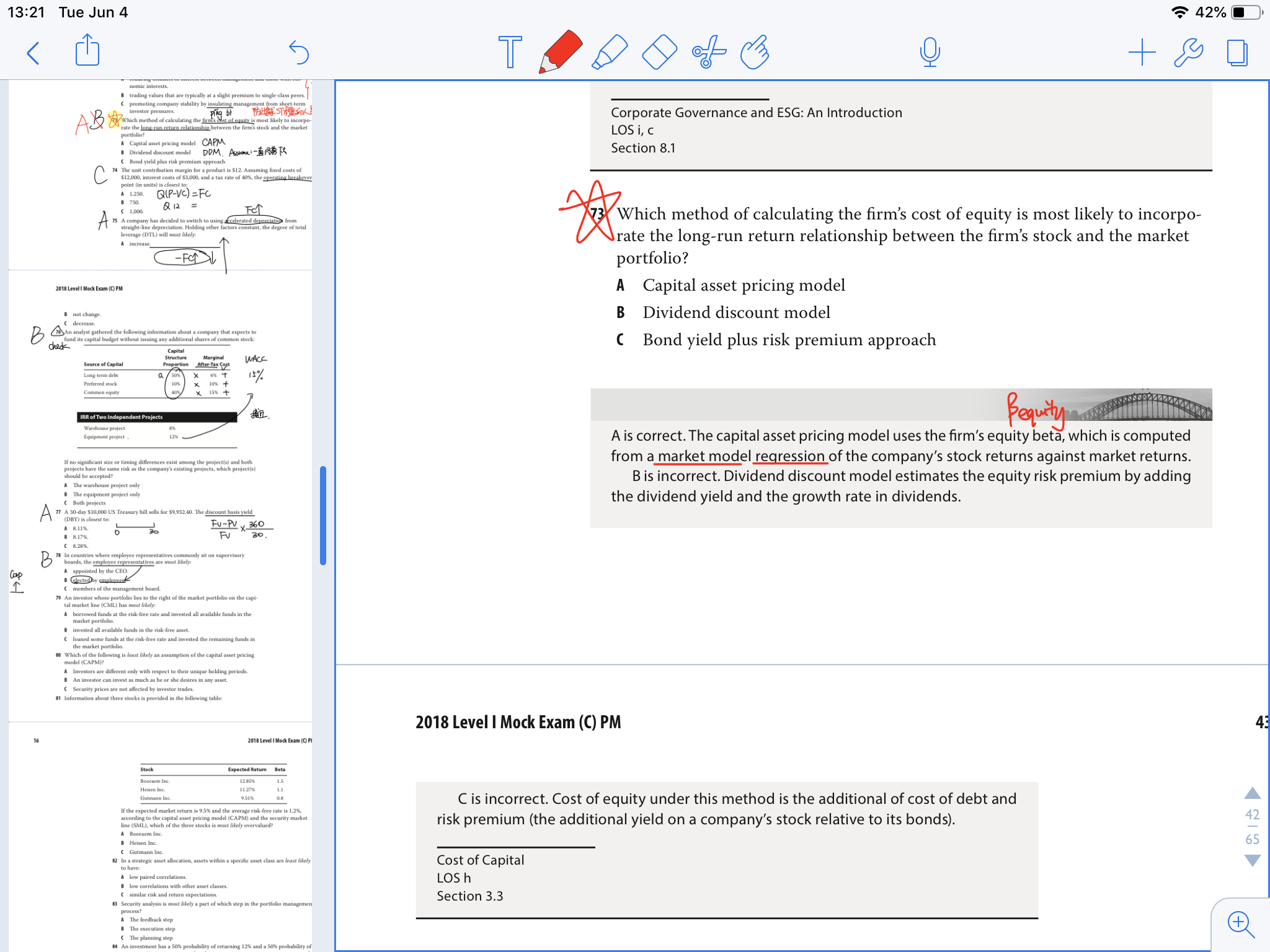Tap question 80 in the left pane
This screenshot has height=952, width=1270.
(x=155, y=658)
